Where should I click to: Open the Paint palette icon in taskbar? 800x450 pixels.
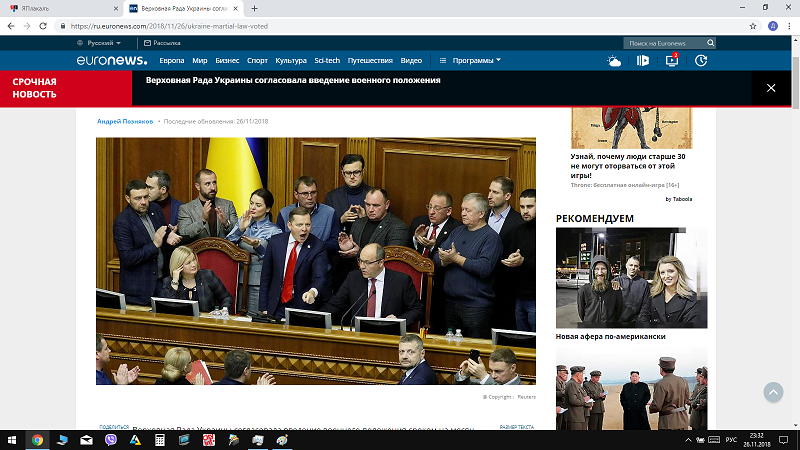tap(282, 440)
